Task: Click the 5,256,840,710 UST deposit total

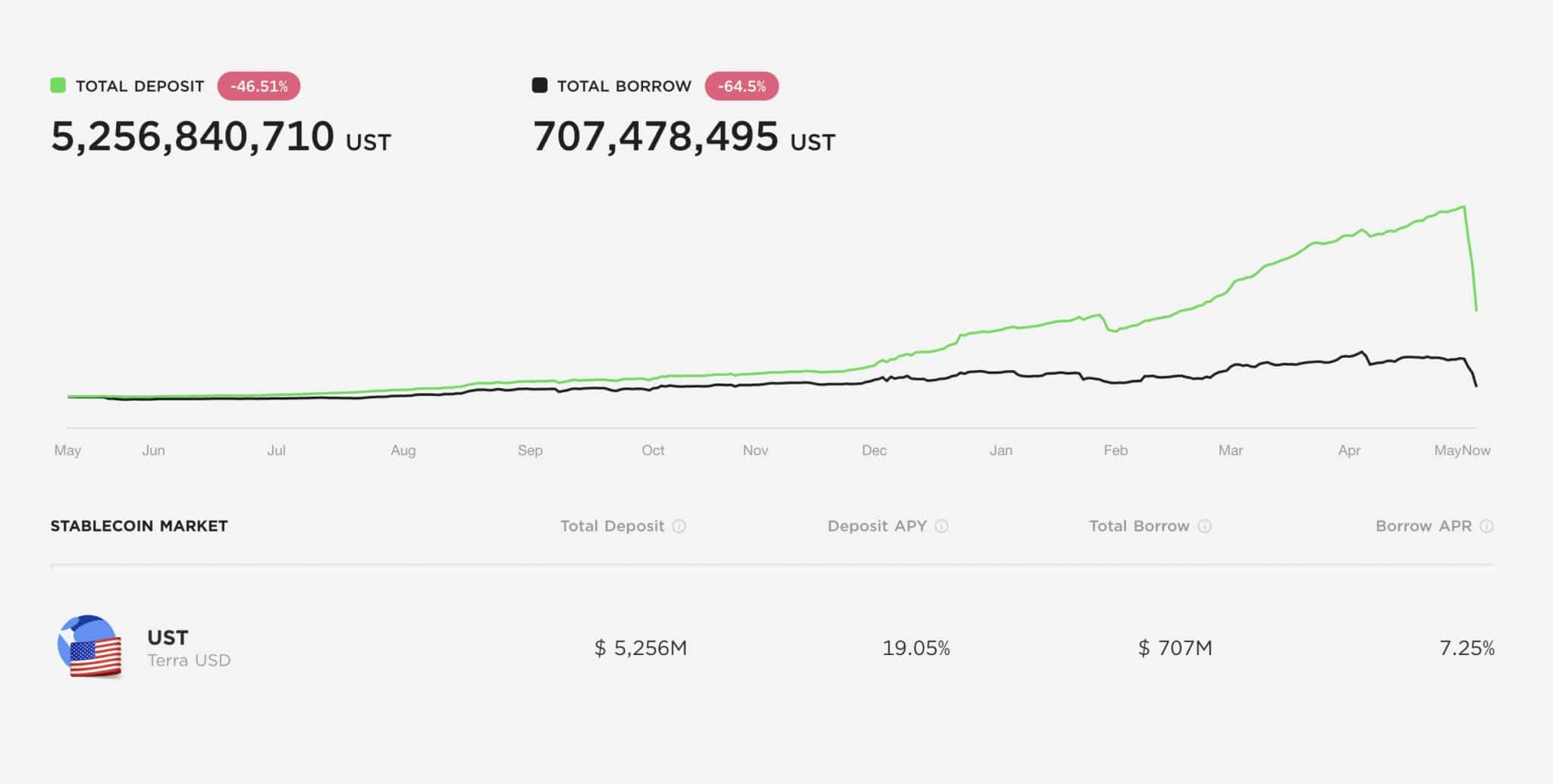Action: [x=221, y=136]
